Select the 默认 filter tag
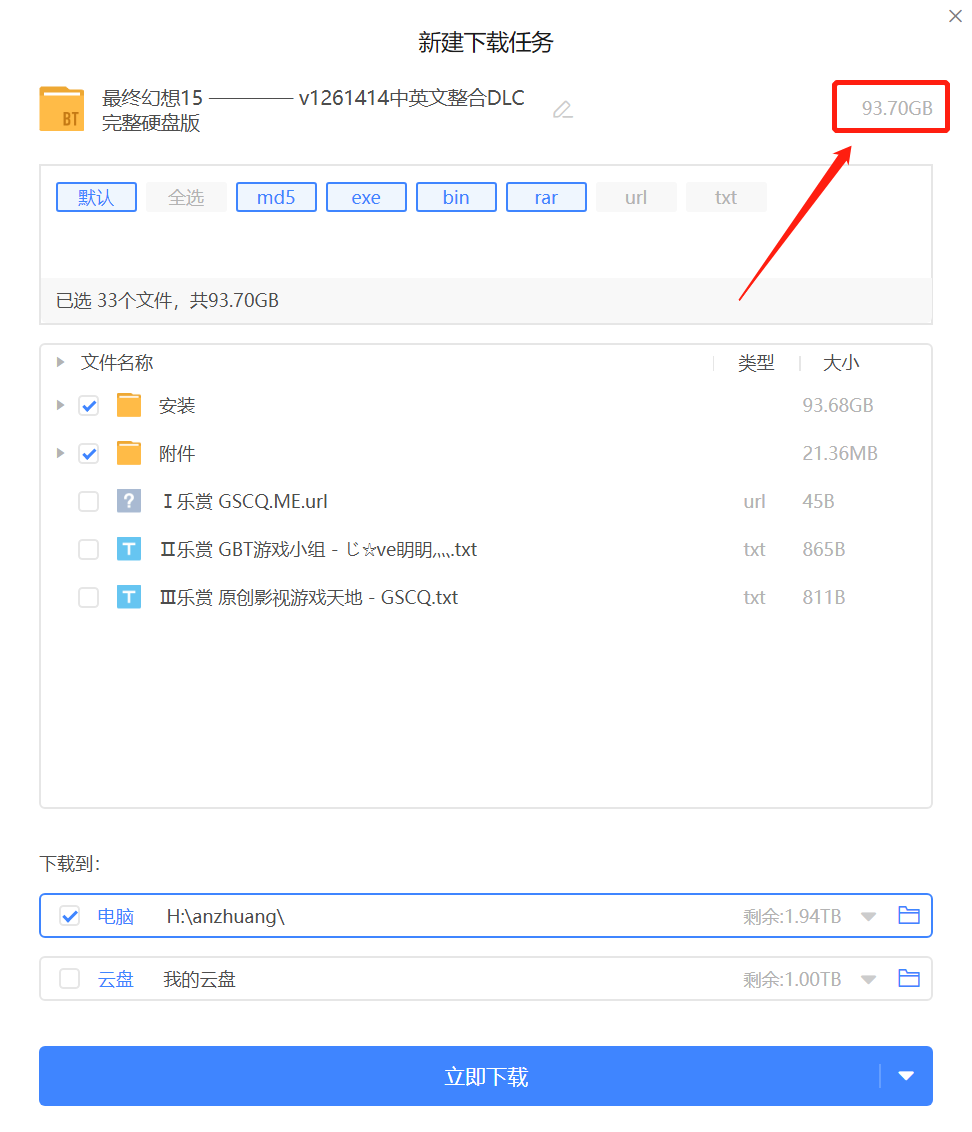 96,197
